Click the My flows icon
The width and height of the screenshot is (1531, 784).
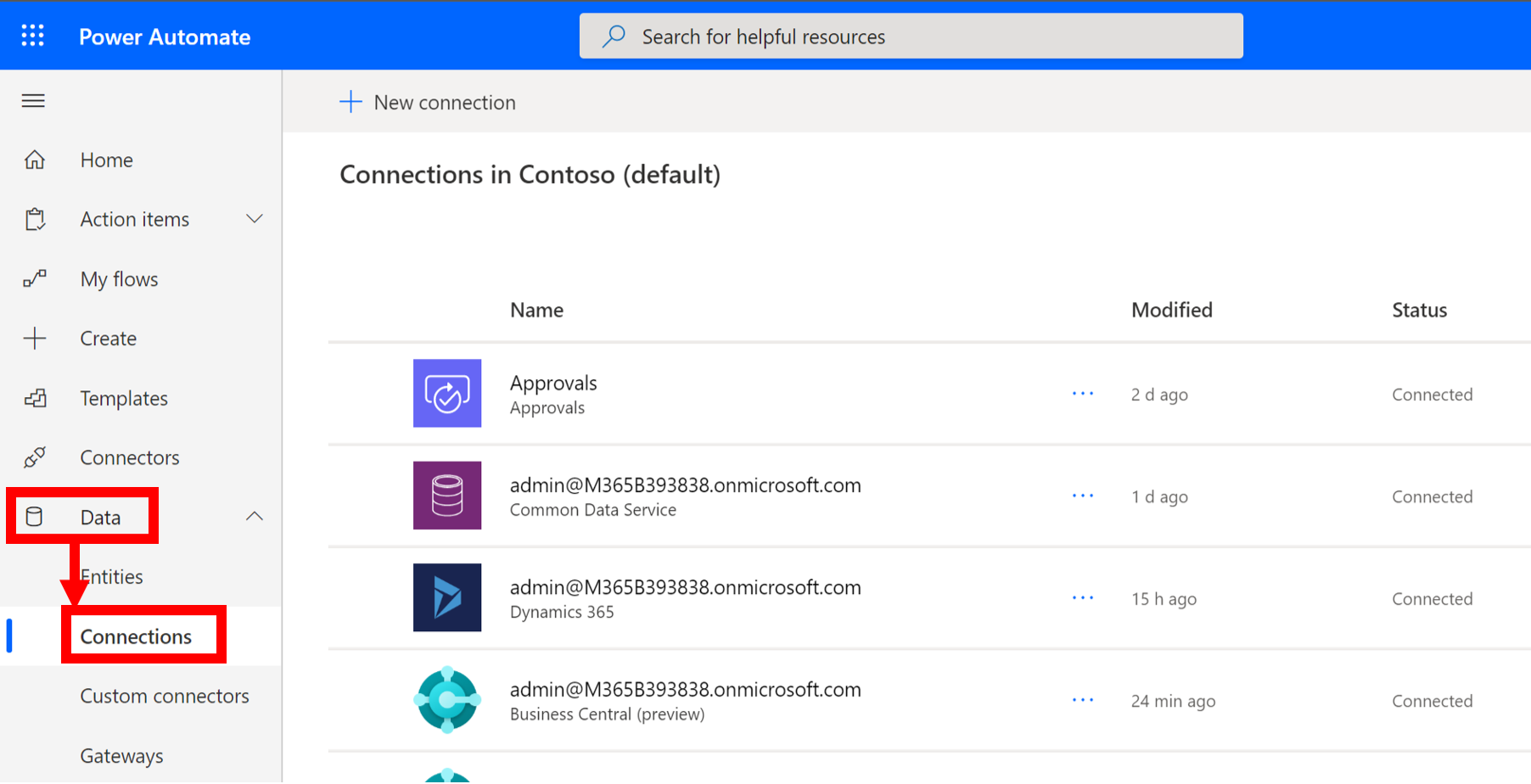35,278
